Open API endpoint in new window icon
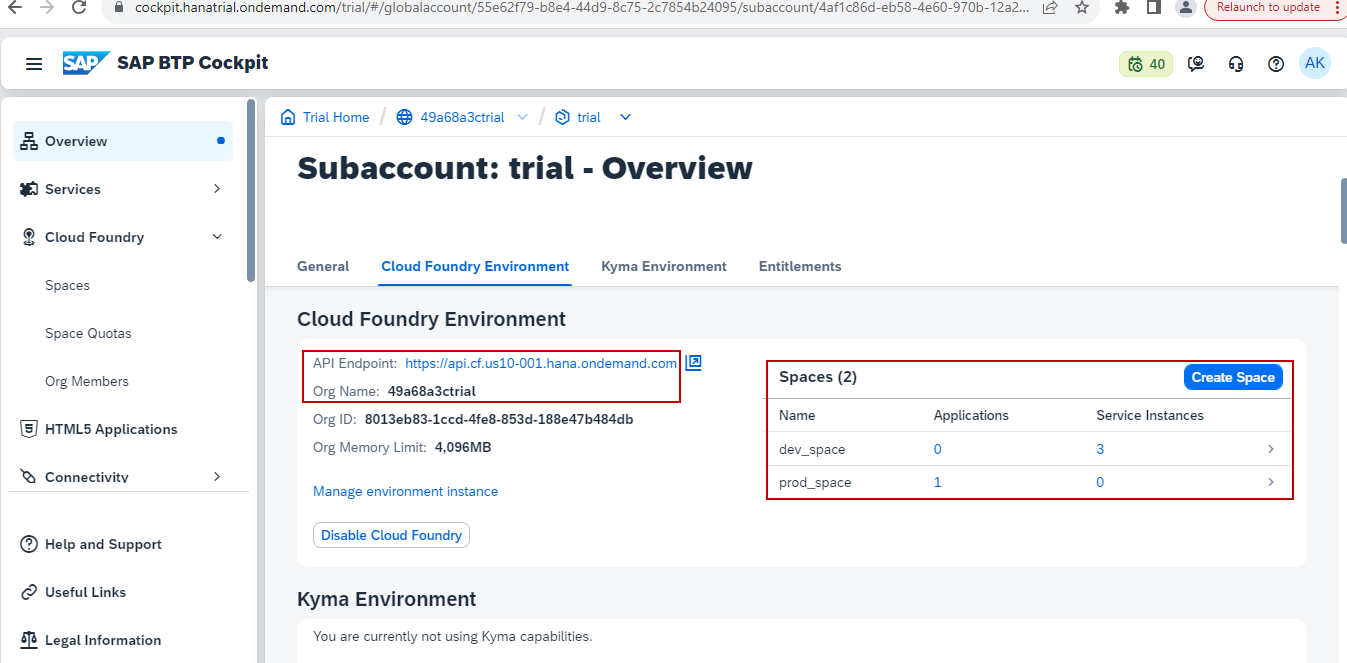Viewport: 1347px width, 663px height. tap(694, 363)
